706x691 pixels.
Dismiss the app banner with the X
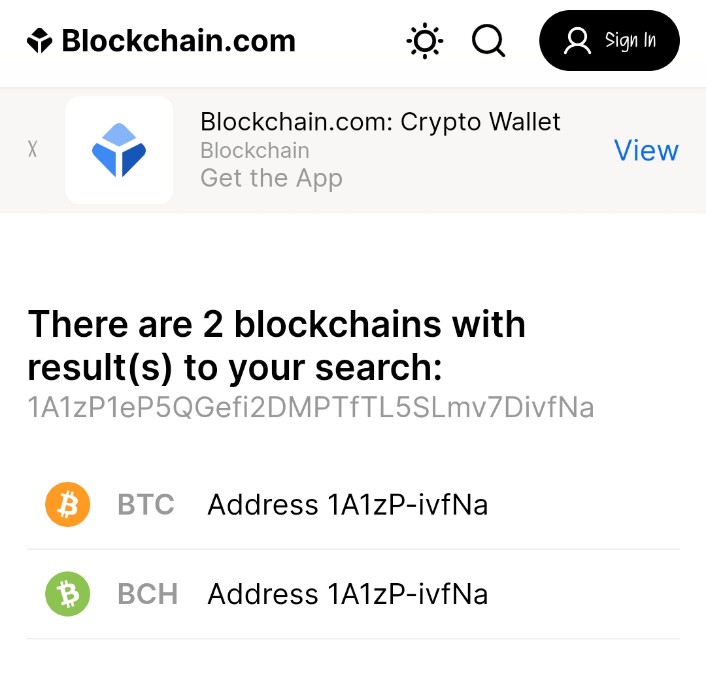point(33,150)
